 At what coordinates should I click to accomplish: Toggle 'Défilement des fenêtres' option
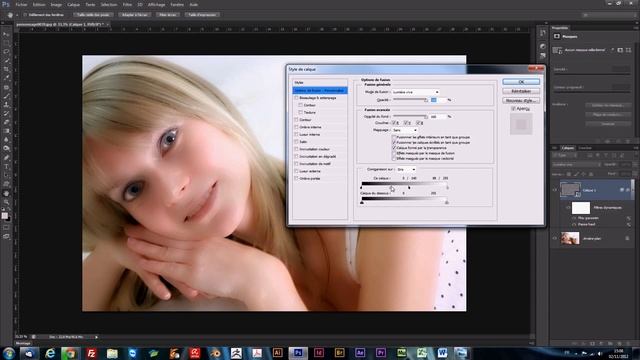tap(25, 15)
